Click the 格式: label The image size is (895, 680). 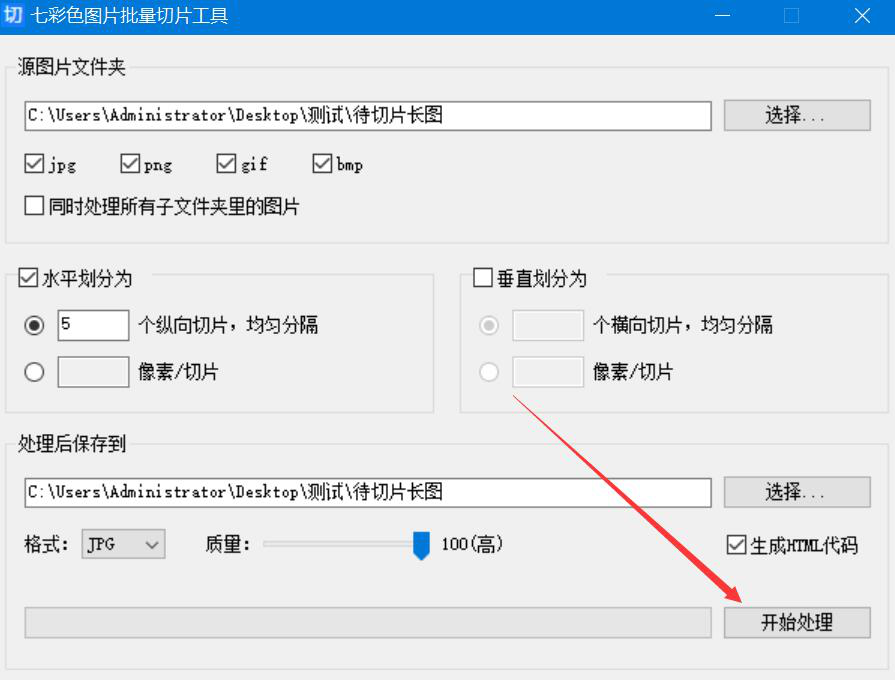pos(46,544)
